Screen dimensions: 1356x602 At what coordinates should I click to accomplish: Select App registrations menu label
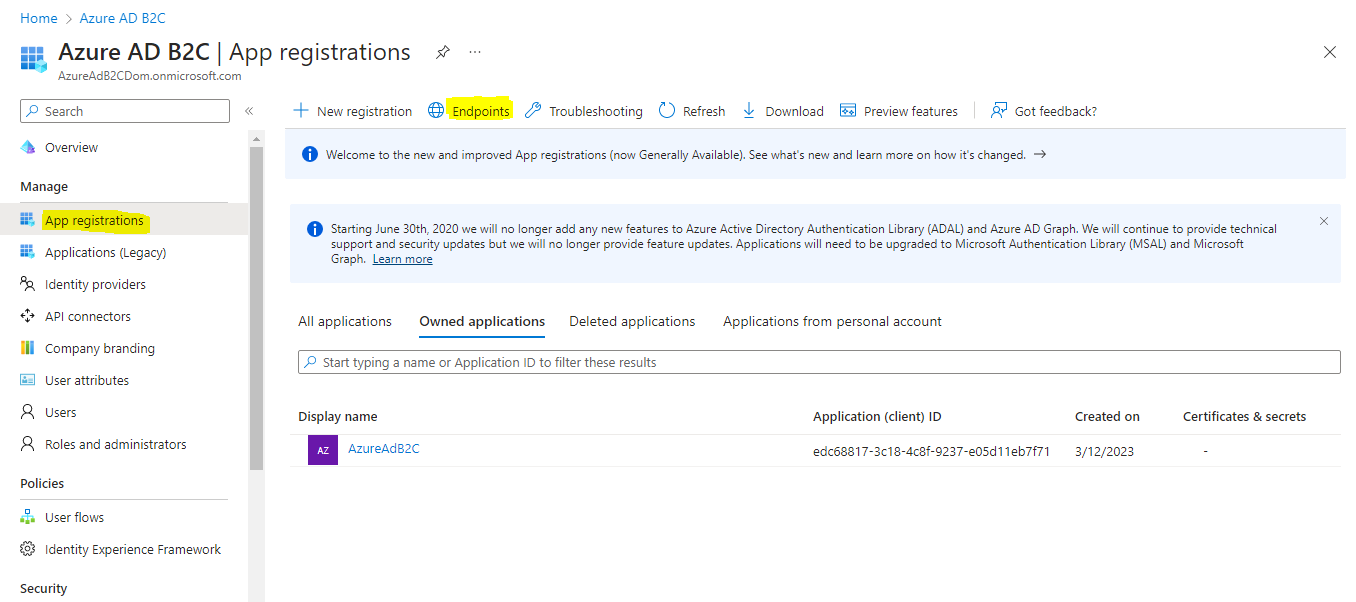pyautogui.click(x=94, y=220)
